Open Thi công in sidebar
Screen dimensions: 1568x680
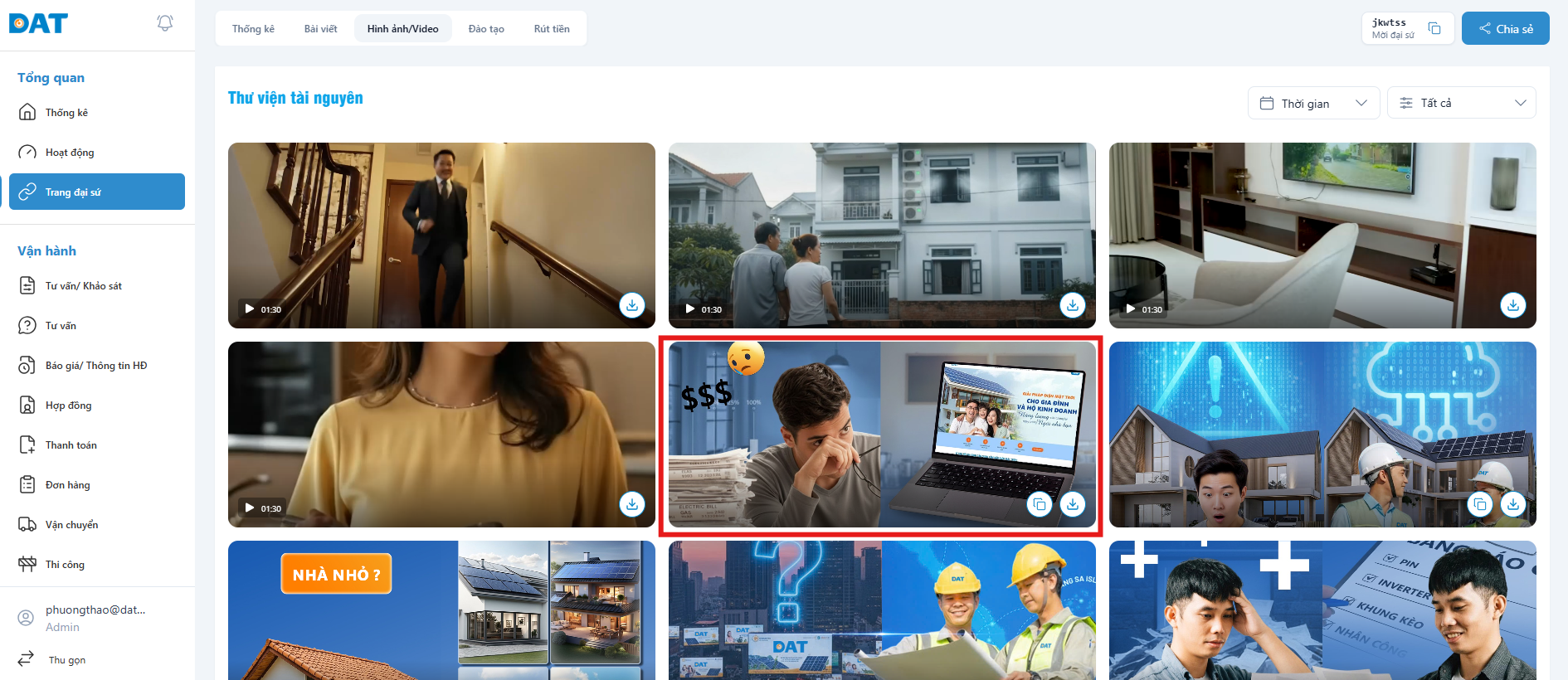(x=97, y=564)
